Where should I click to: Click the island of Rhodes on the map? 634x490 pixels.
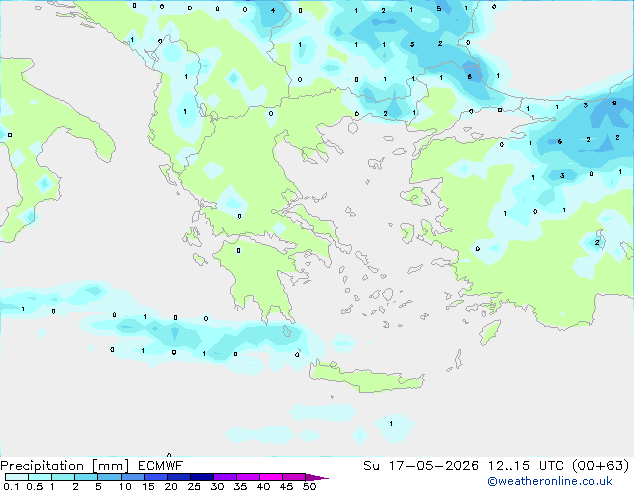[x=490, y=332]
